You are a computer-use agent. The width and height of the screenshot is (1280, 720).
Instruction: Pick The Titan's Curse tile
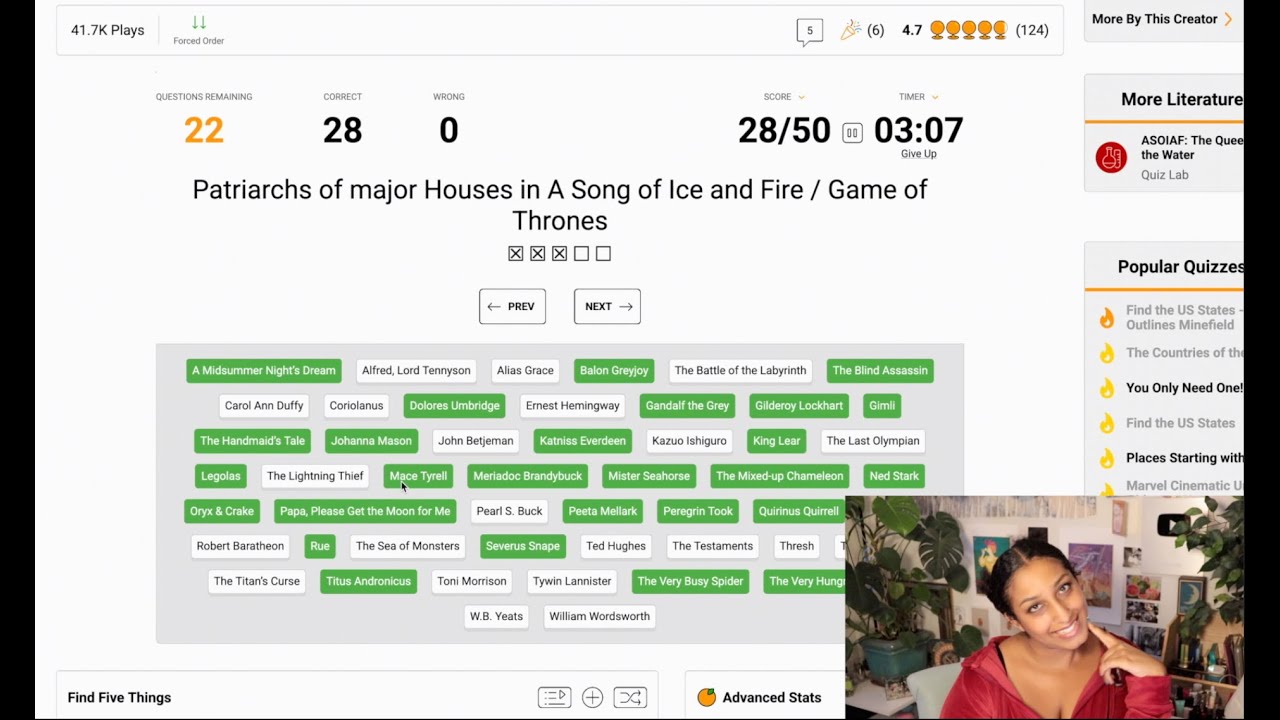257,581
